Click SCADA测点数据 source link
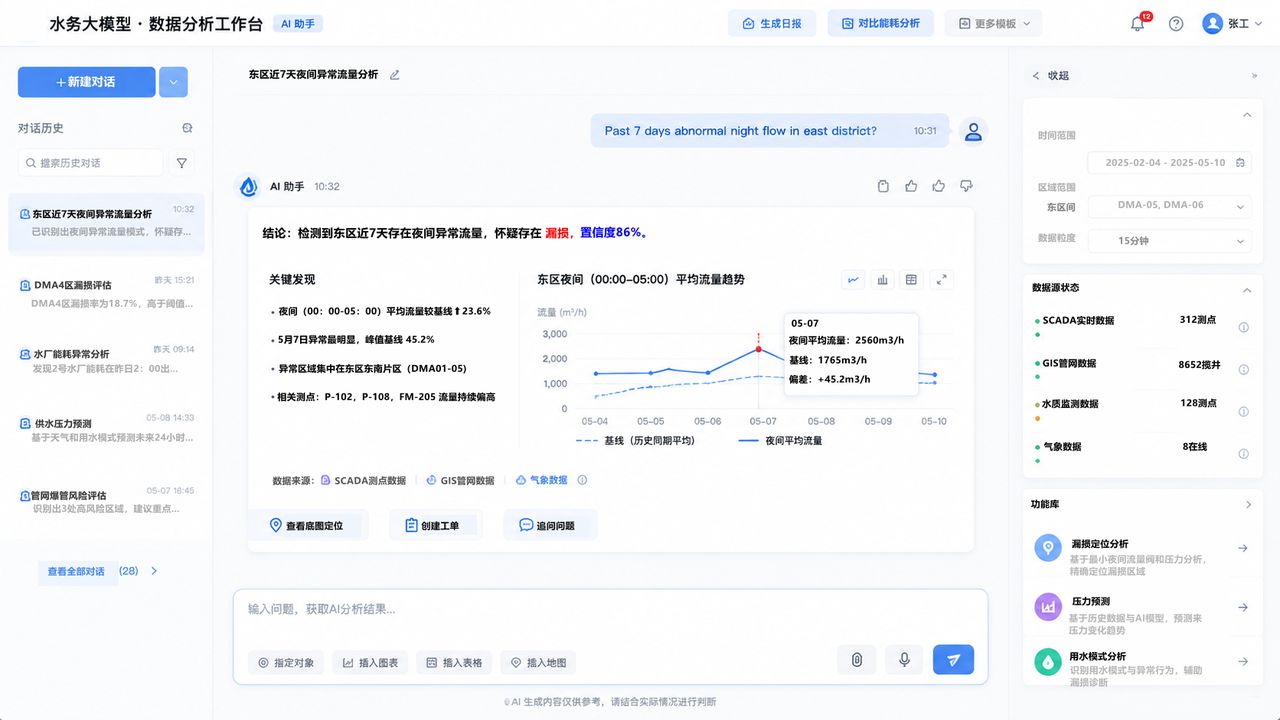 point(363,480)
